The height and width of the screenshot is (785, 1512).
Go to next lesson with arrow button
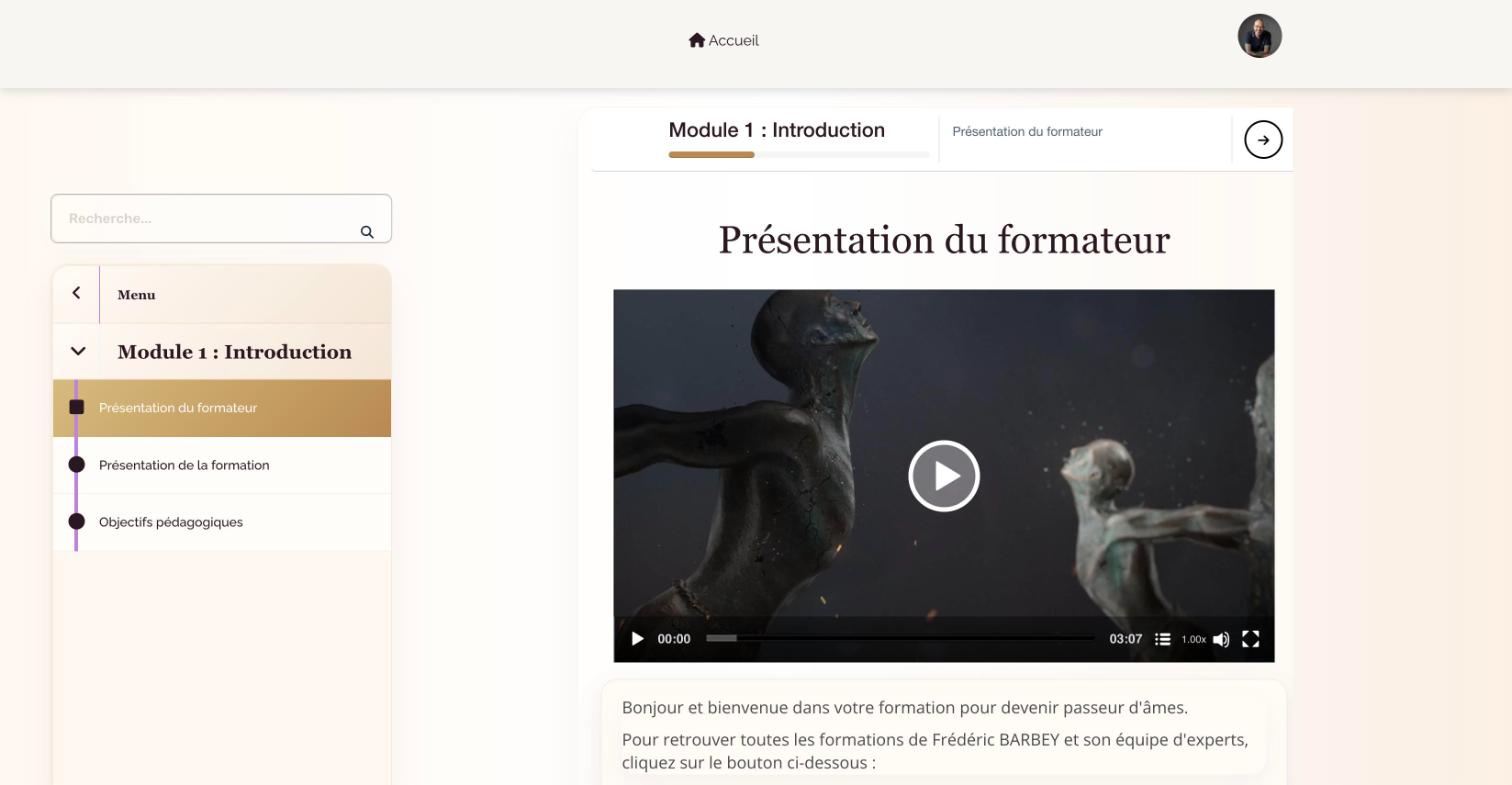pyautogui.click(x=1263, y=140)
